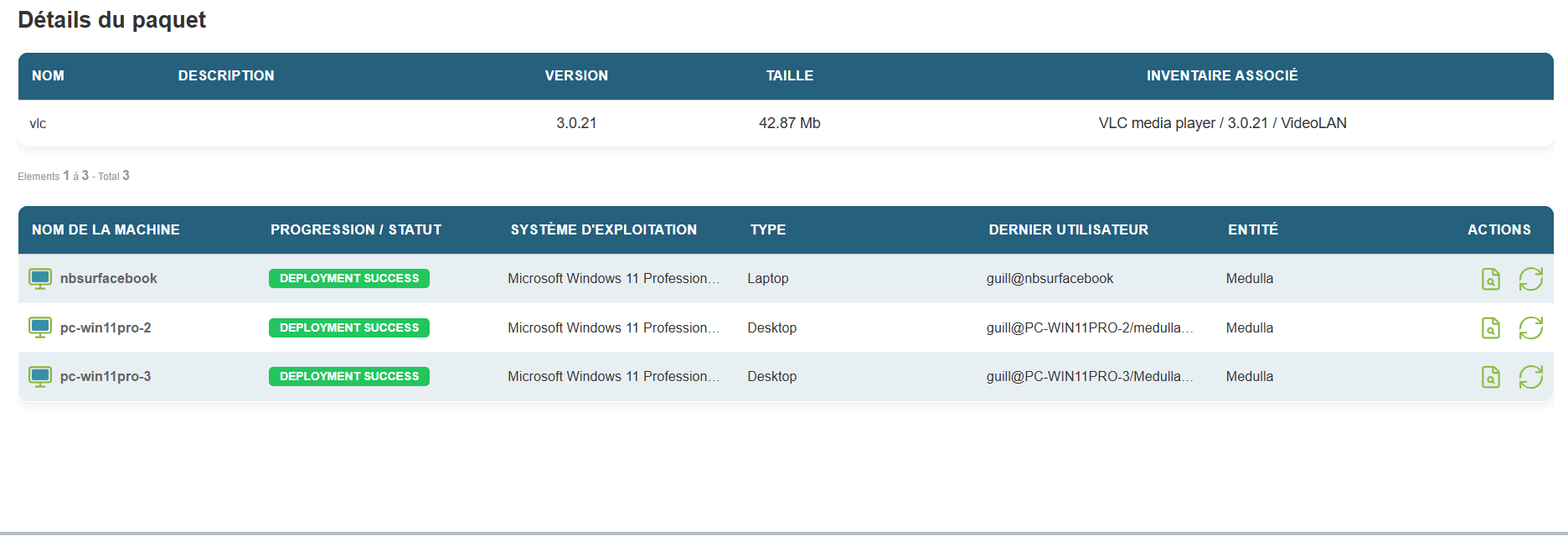Click the computer icon beside nbsurfacebook

[x=40, y=279]
